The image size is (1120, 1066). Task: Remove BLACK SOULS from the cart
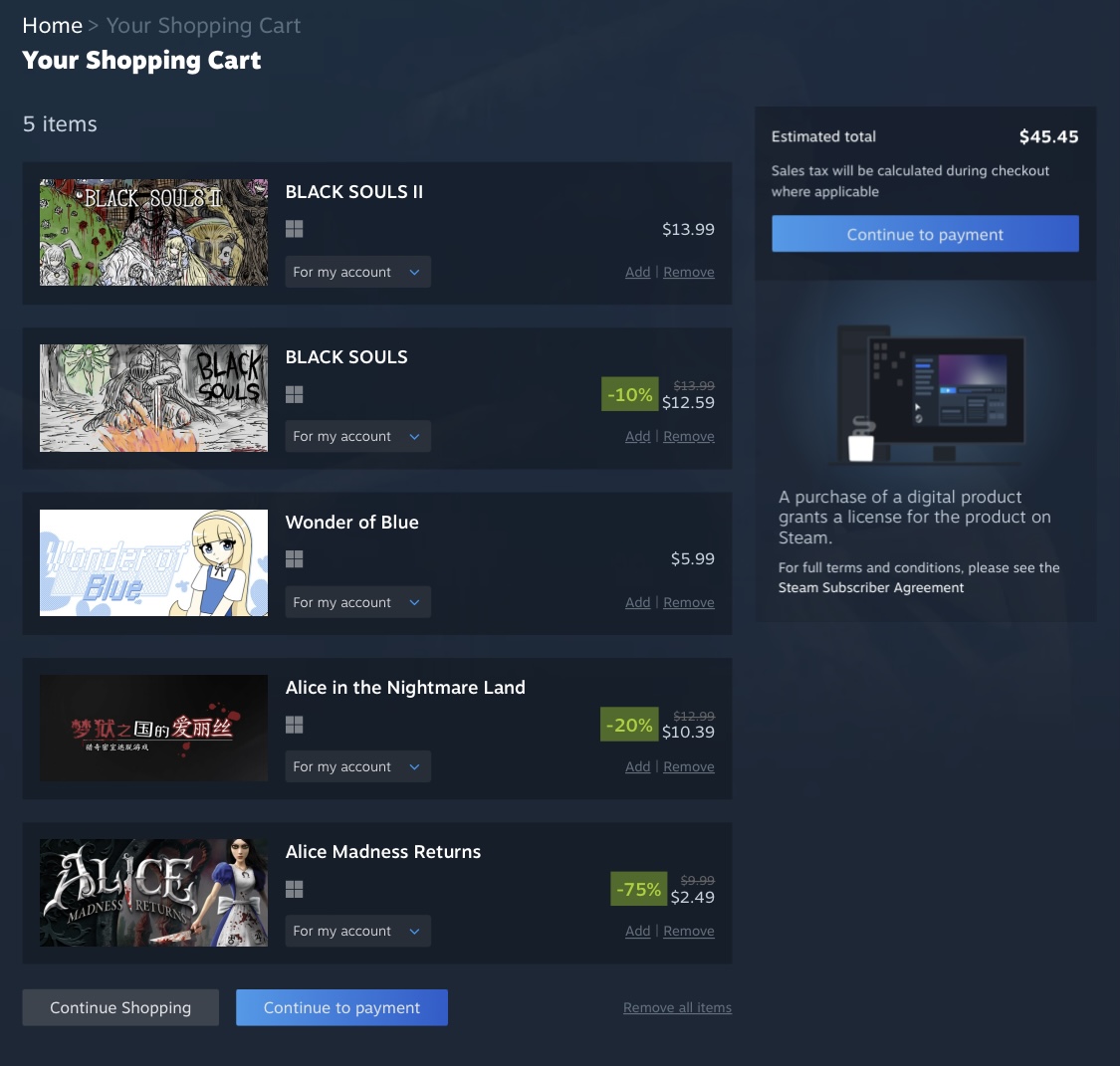click(x=689, y=436)
